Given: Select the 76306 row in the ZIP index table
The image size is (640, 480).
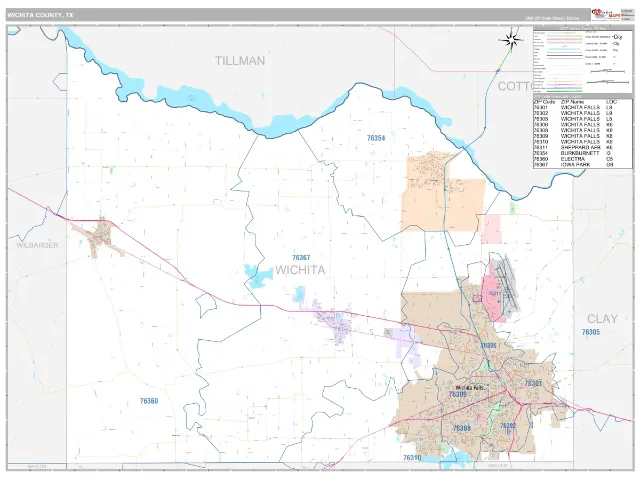Looking at the screenshot, I should 582,124.
